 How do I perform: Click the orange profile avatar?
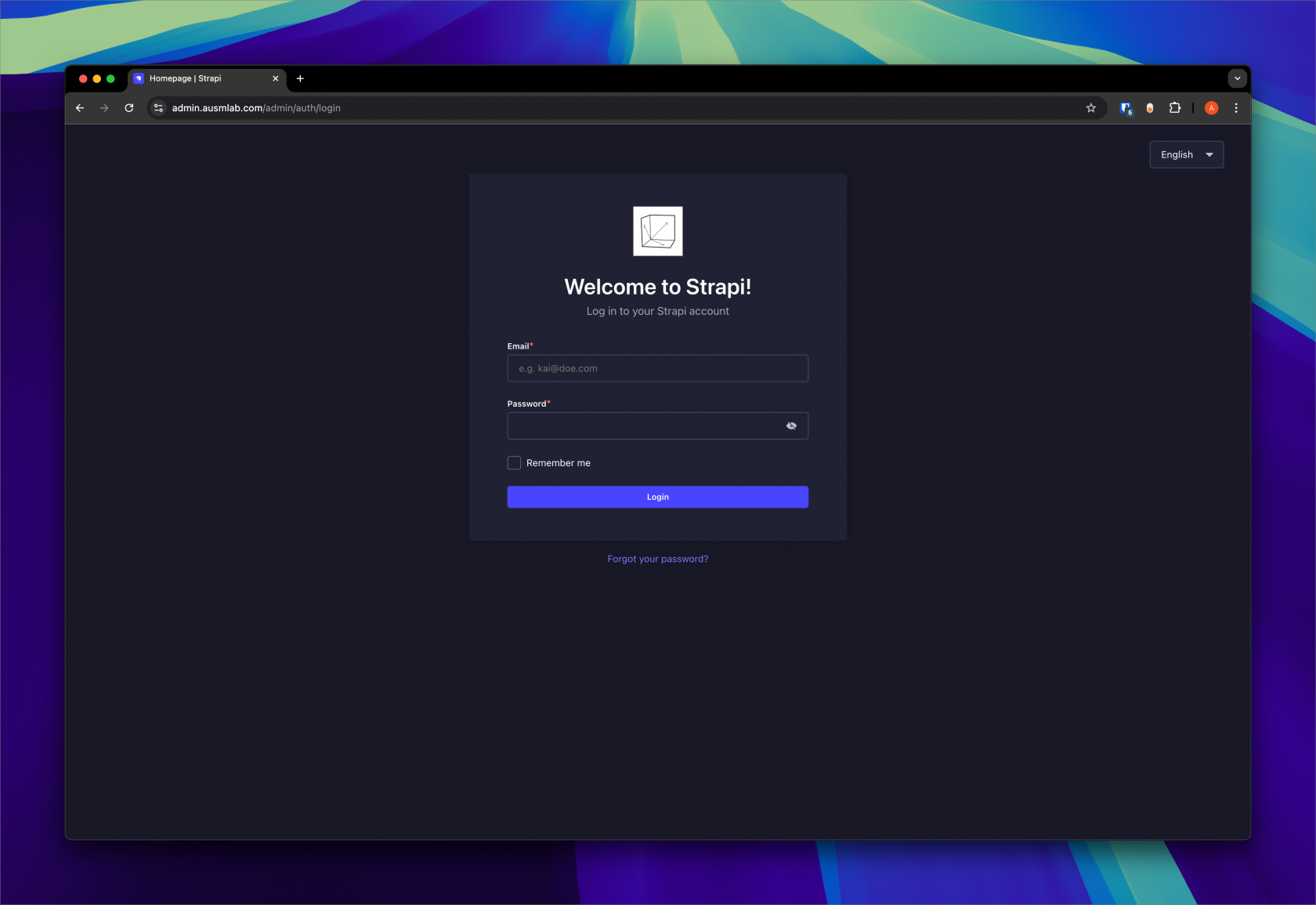[1211, 108]
